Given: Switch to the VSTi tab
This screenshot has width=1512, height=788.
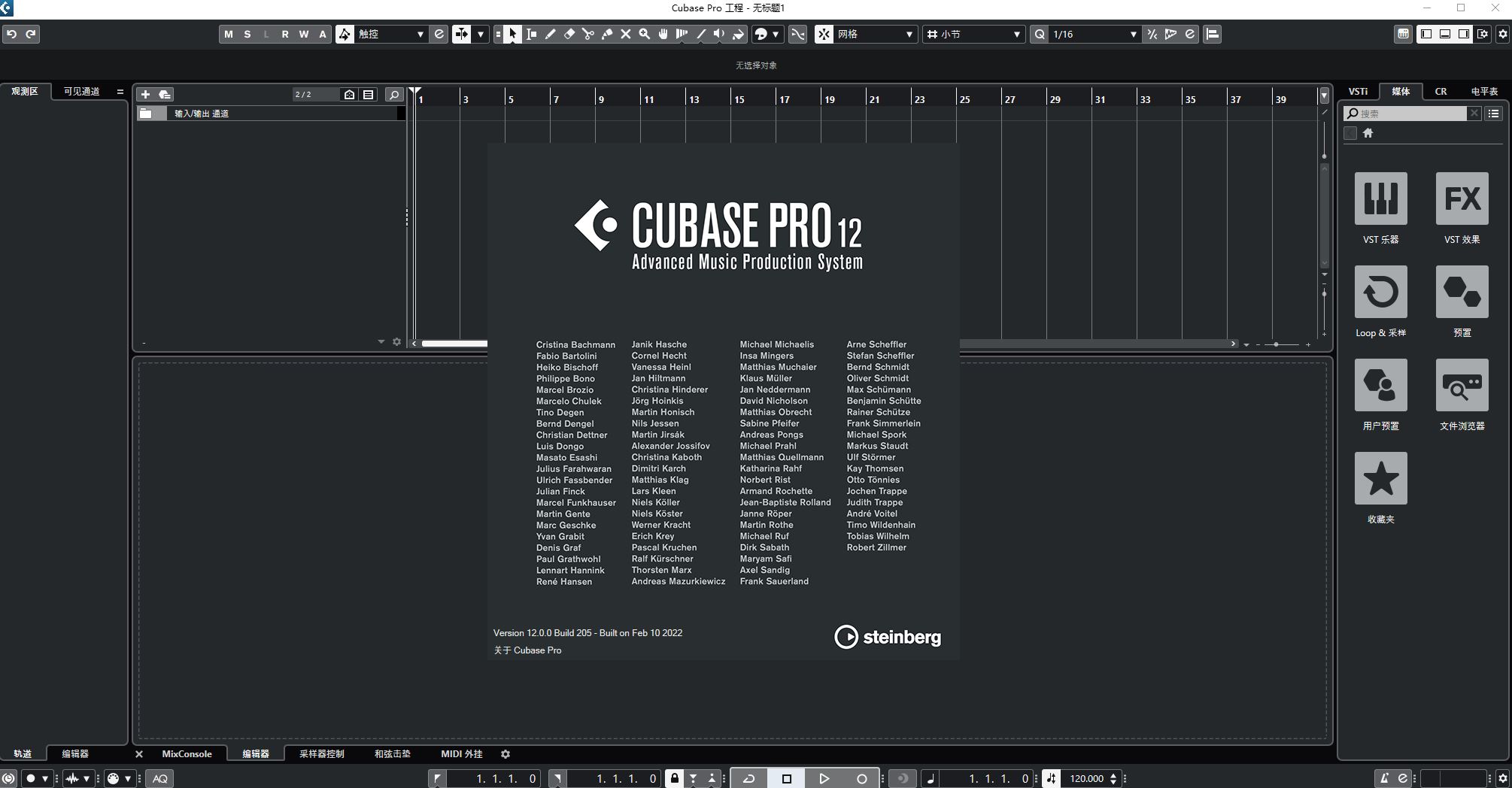Looking at the screenshot, I should point(1358,91).
